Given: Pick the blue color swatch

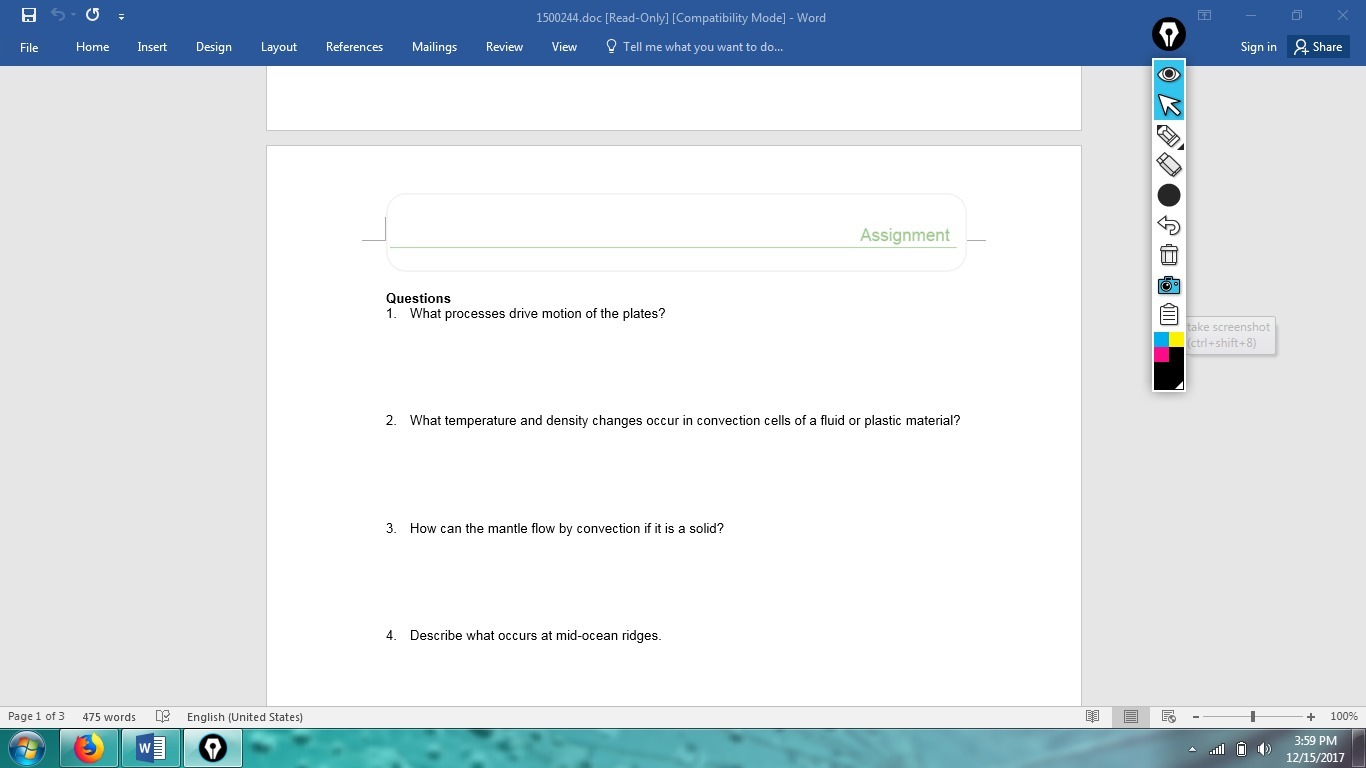Looking at the screenshot, I should (x=1162, y=340).
